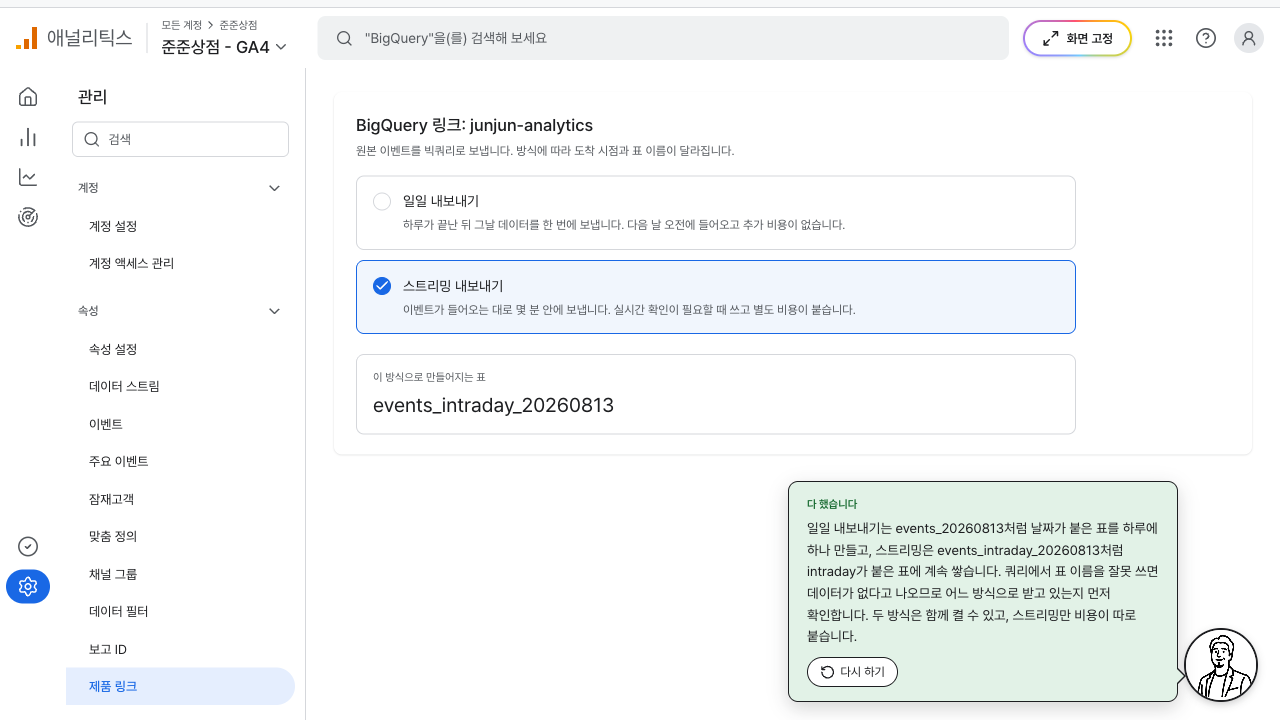Click the magnifier icon in top search bar

pyautogui.click(x=344, y=38)
